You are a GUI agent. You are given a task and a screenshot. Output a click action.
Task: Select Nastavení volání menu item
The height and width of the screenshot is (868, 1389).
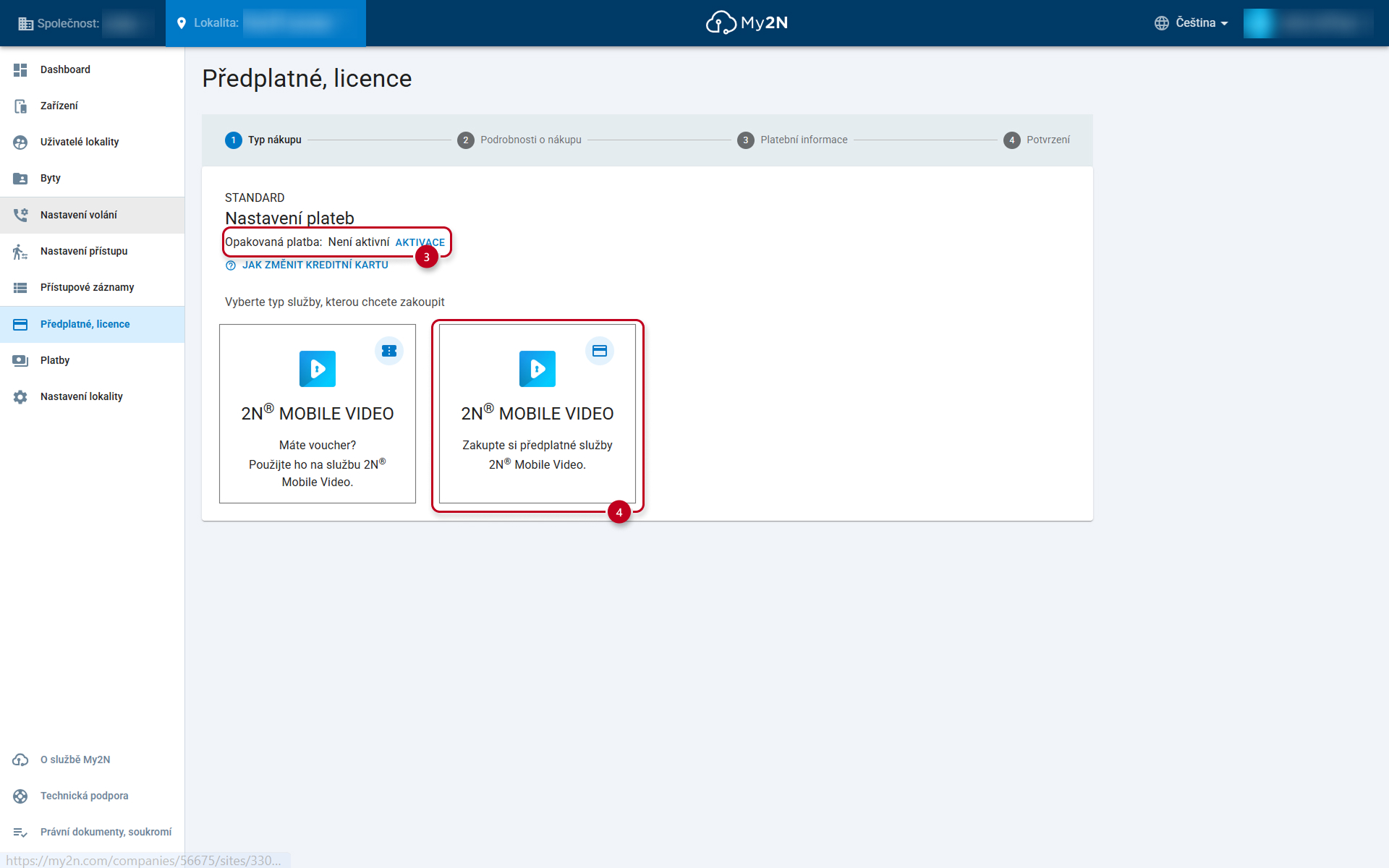(x=93, y=215)
